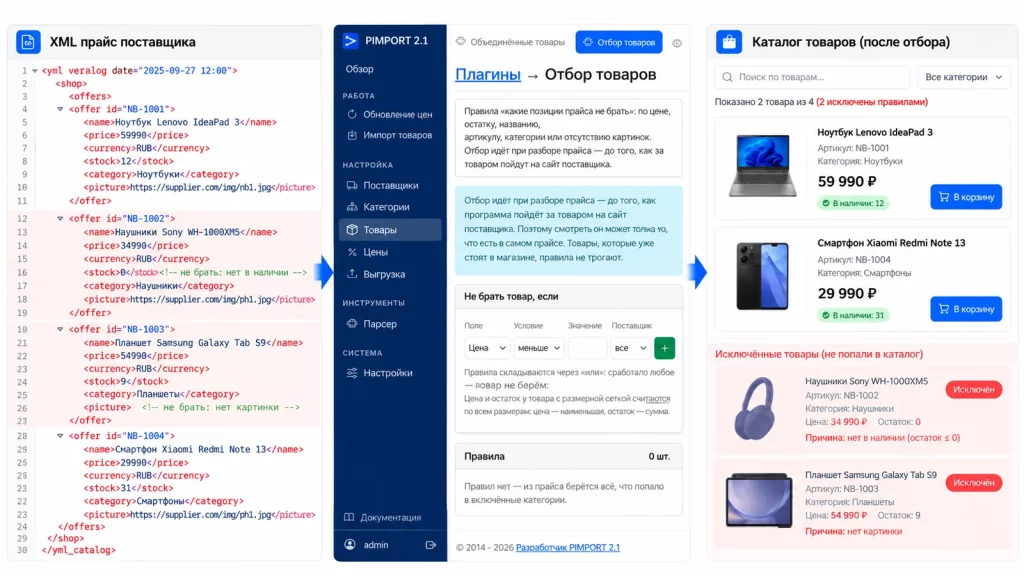Collapse the NB-1004 offer node
1024x576 pixels.
coord(60,436)
